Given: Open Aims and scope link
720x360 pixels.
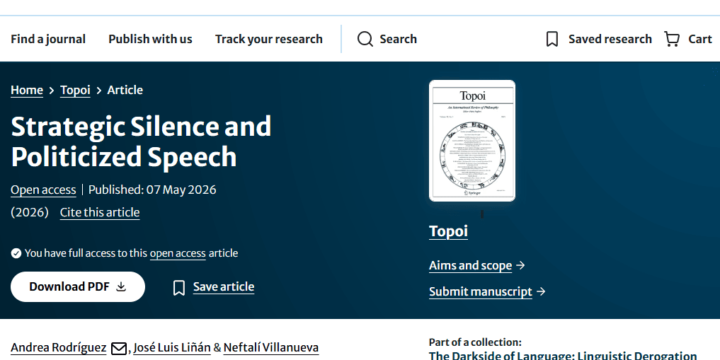Looking at the screenshot, I should [x=470, y=266].
